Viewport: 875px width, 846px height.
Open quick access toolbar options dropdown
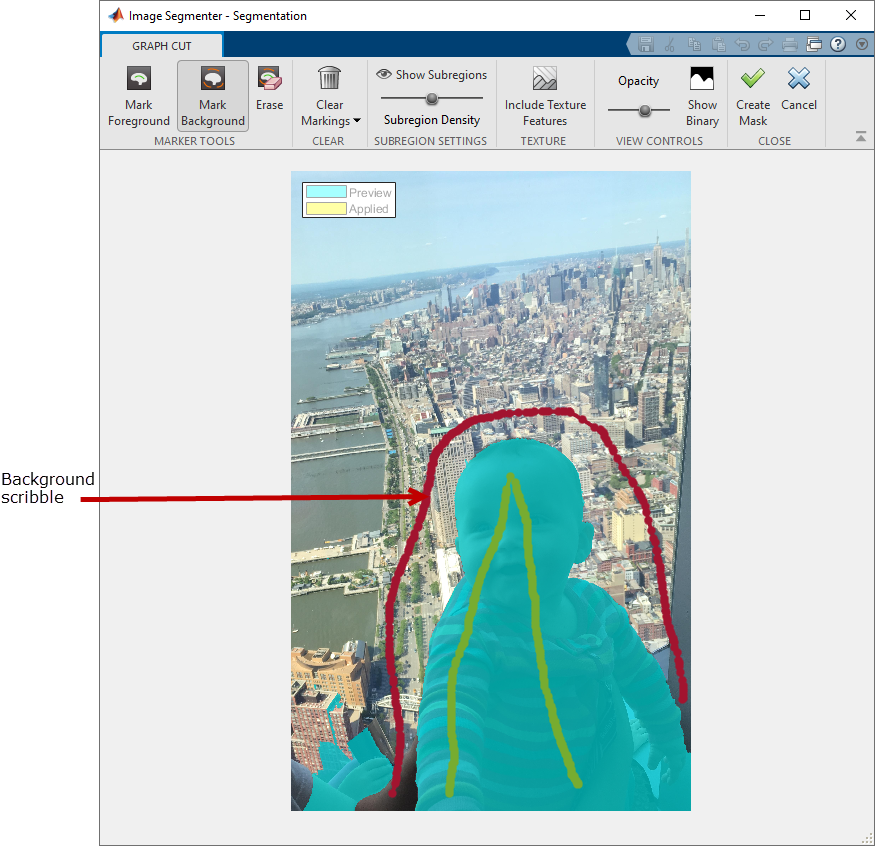click(862, 45)
